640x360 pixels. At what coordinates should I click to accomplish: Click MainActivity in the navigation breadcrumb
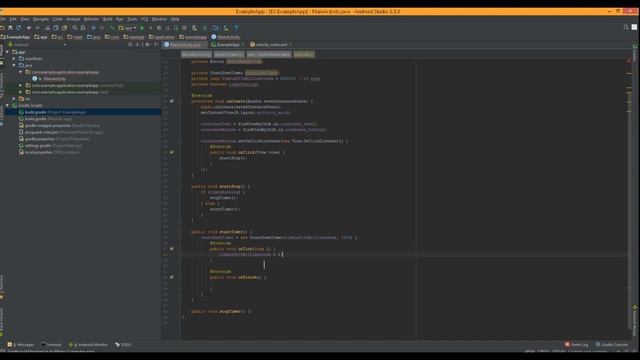pos(226,37)
